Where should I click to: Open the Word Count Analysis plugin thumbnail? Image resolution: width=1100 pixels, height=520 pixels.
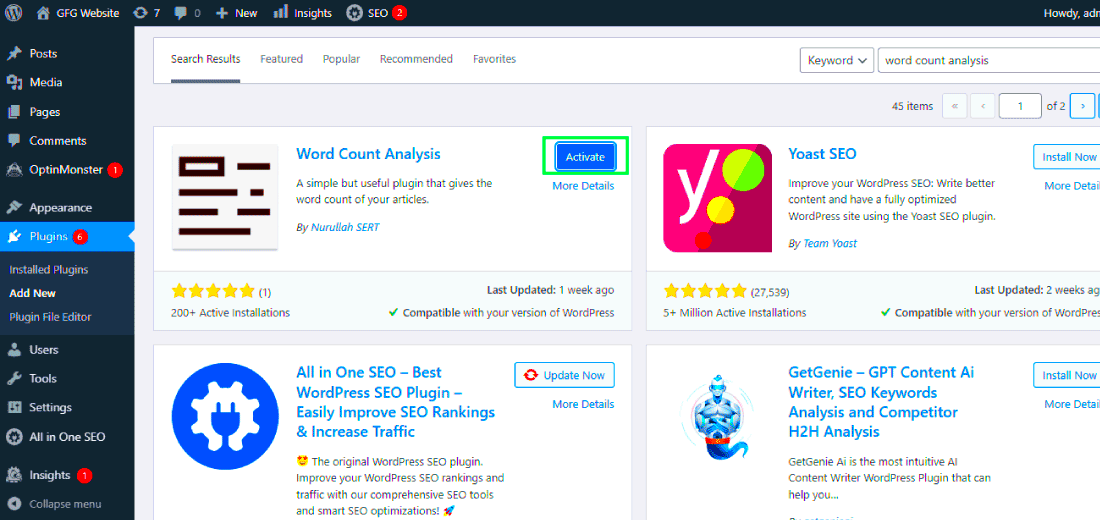pos(224,196)
